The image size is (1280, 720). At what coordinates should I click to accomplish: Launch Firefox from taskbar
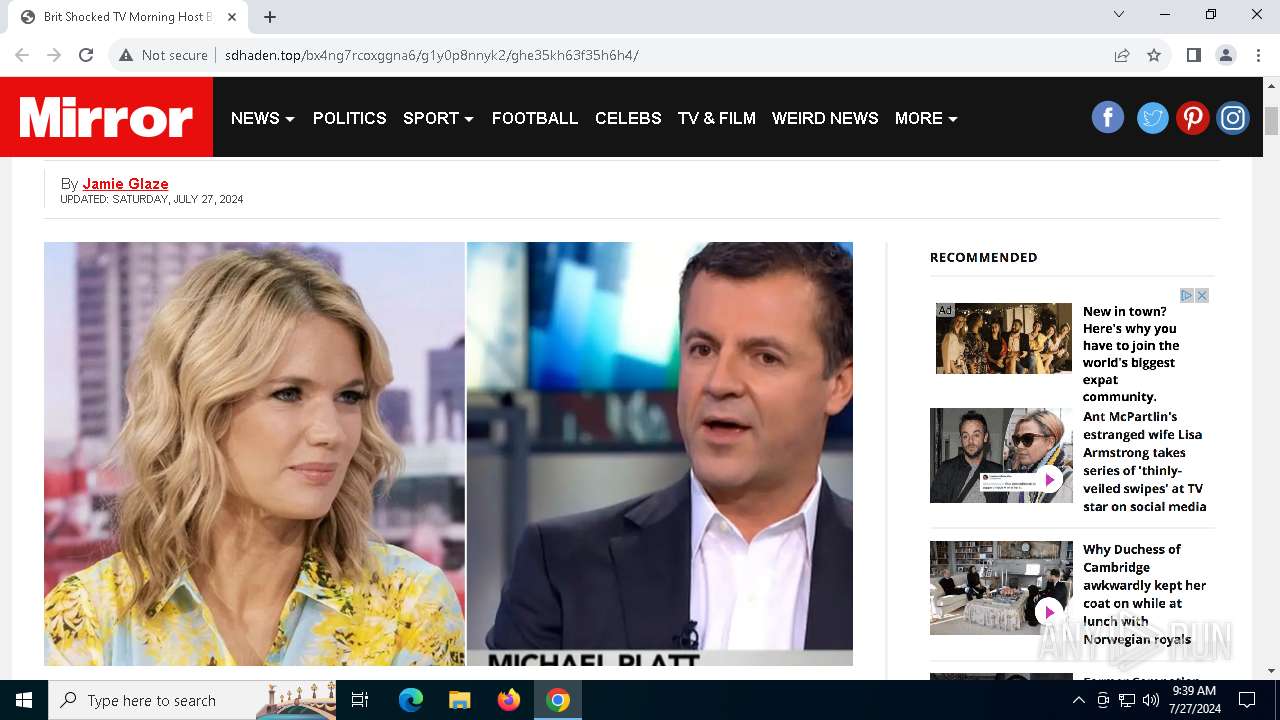(x=509, y=700)
